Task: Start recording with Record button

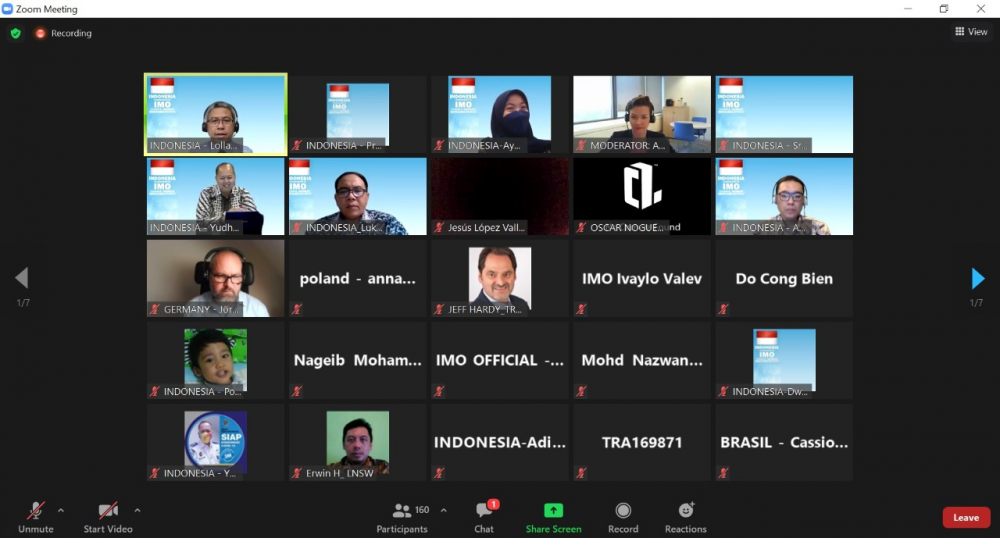Action: 623,518
